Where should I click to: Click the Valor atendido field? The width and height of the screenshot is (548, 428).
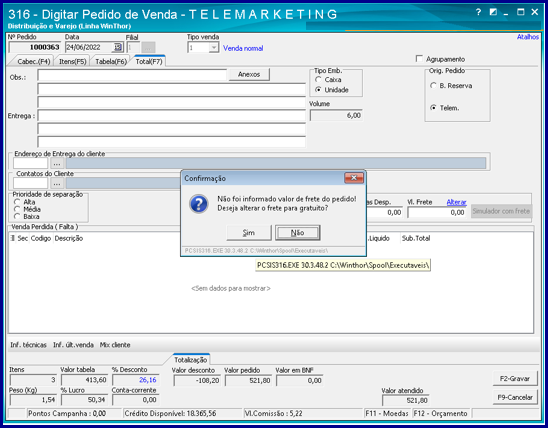pyautogui.click(x=405, y=400)
